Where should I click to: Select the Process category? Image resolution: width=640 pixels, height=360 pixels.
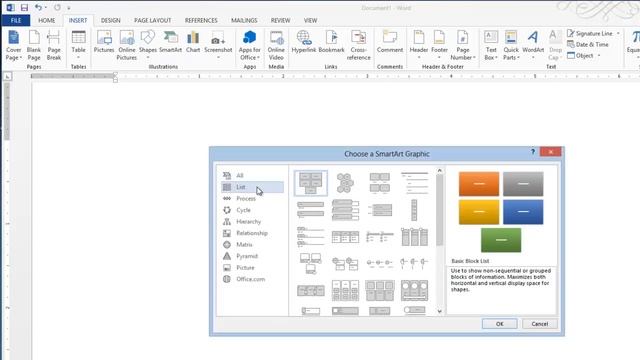tap(252, 198)
